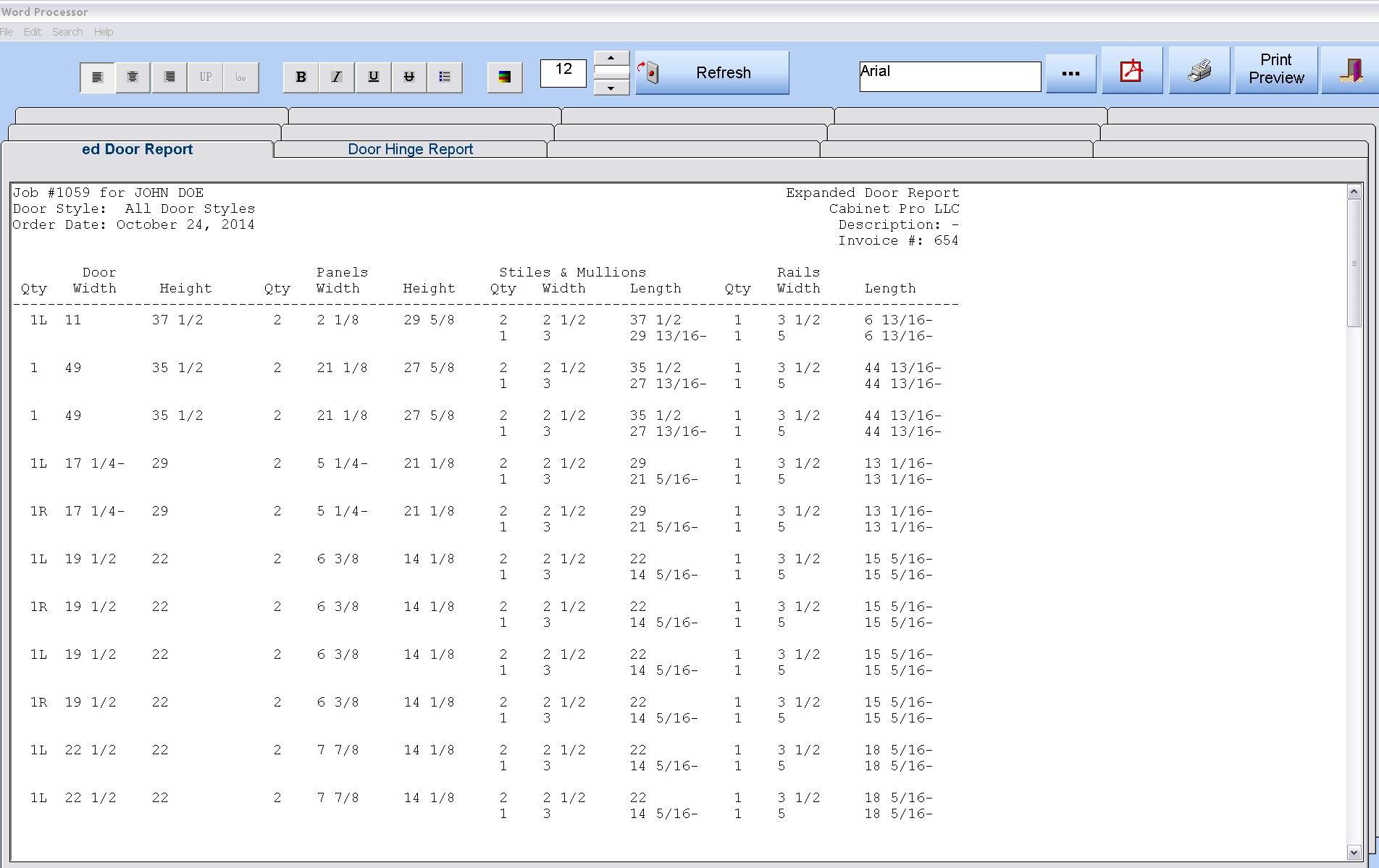This screenshot has width=1379, height=868.
Task: Click the 'Panels' column header
Action: pyautogui.click(x=342, y=272)
